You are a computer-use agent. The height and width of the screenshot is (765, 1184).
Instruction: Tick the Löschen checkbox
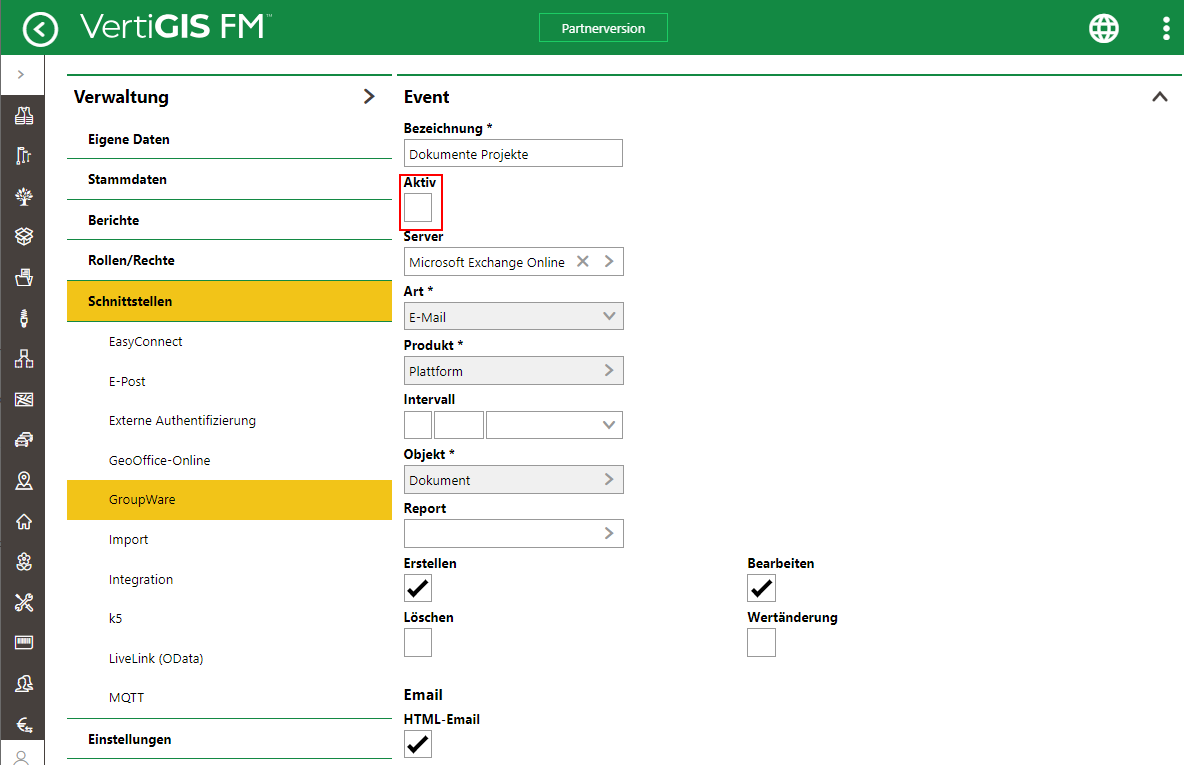[x=418, y=643]
